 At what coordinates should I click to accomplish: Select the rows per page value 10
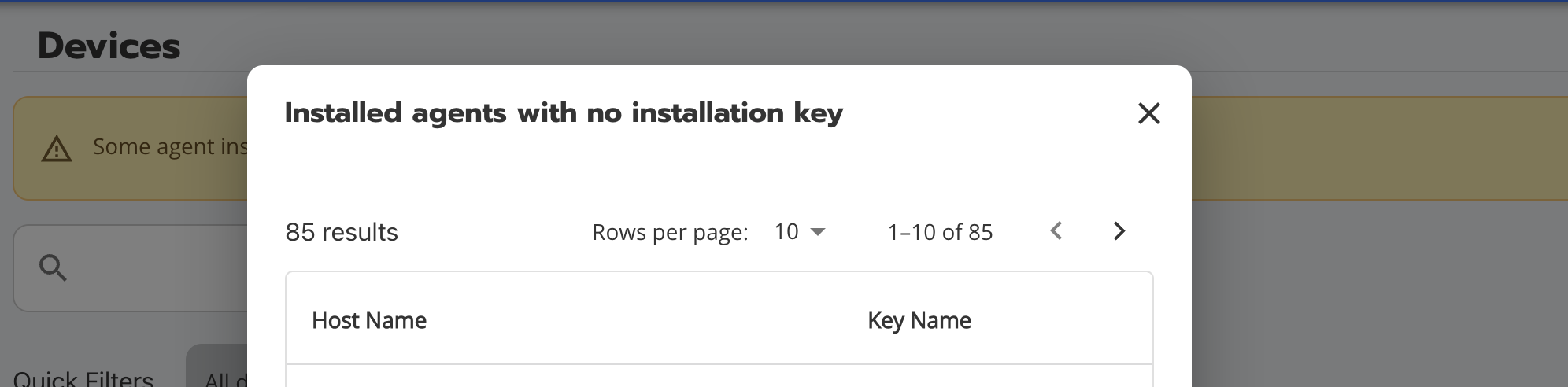[786, 232]
